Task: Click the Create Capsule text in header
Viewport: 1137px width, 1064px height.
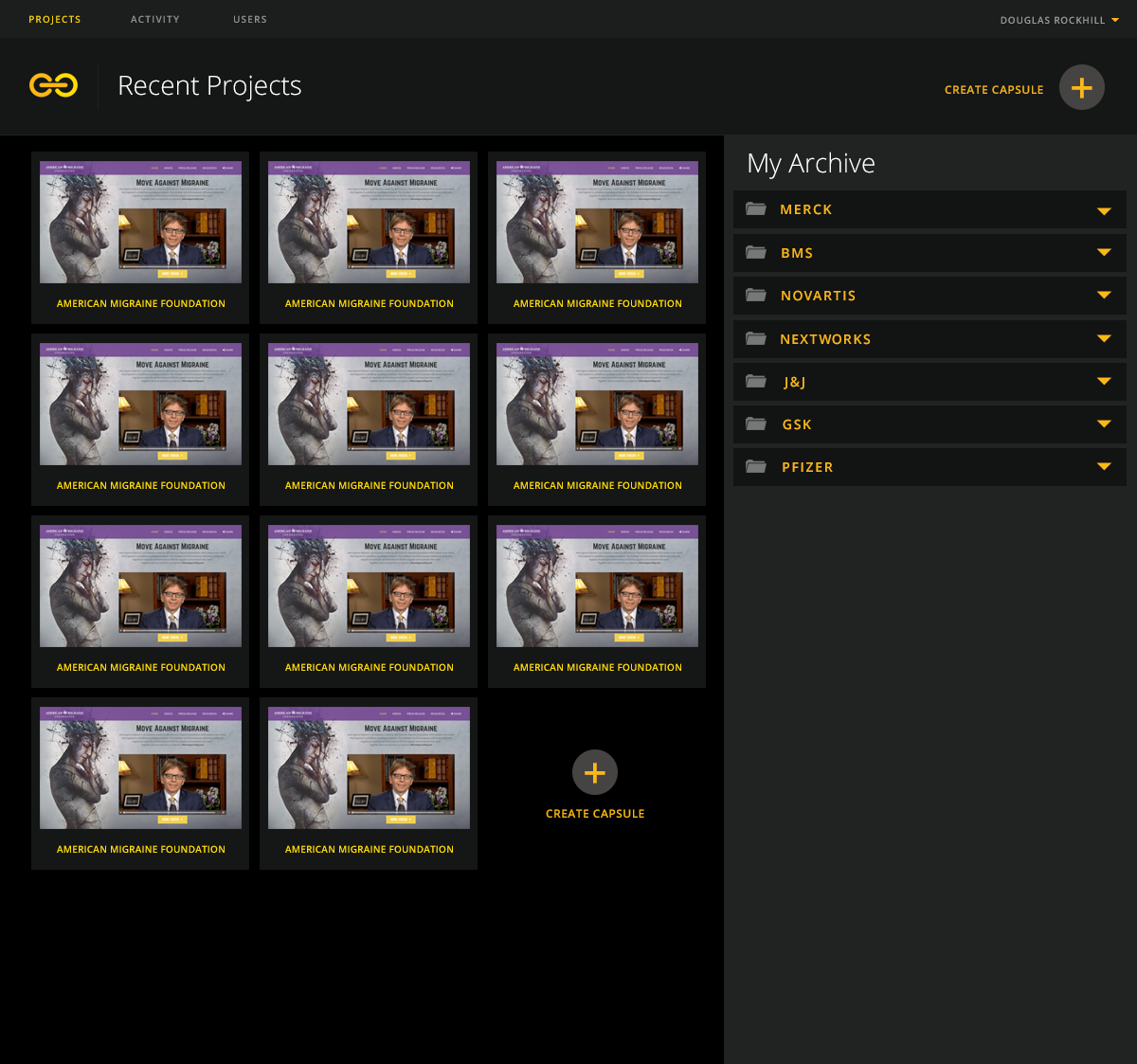Action: [994, 90]
